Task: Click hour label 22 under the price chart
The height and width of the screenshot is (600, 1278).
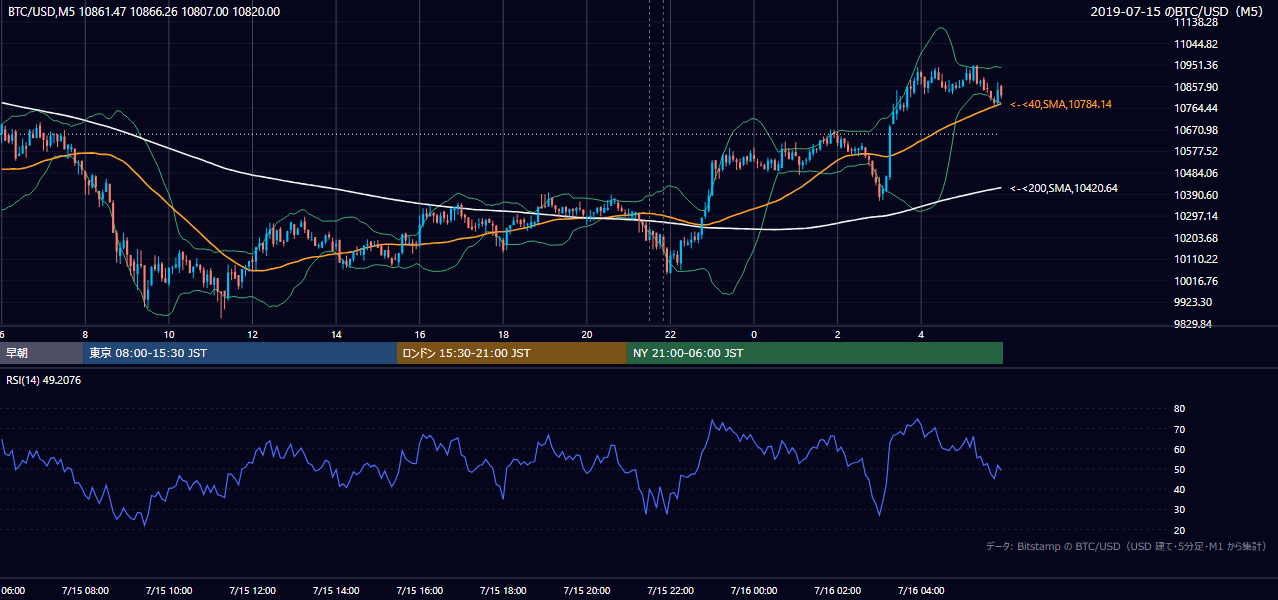Action: pyautogui.click(x=671, y=334)
